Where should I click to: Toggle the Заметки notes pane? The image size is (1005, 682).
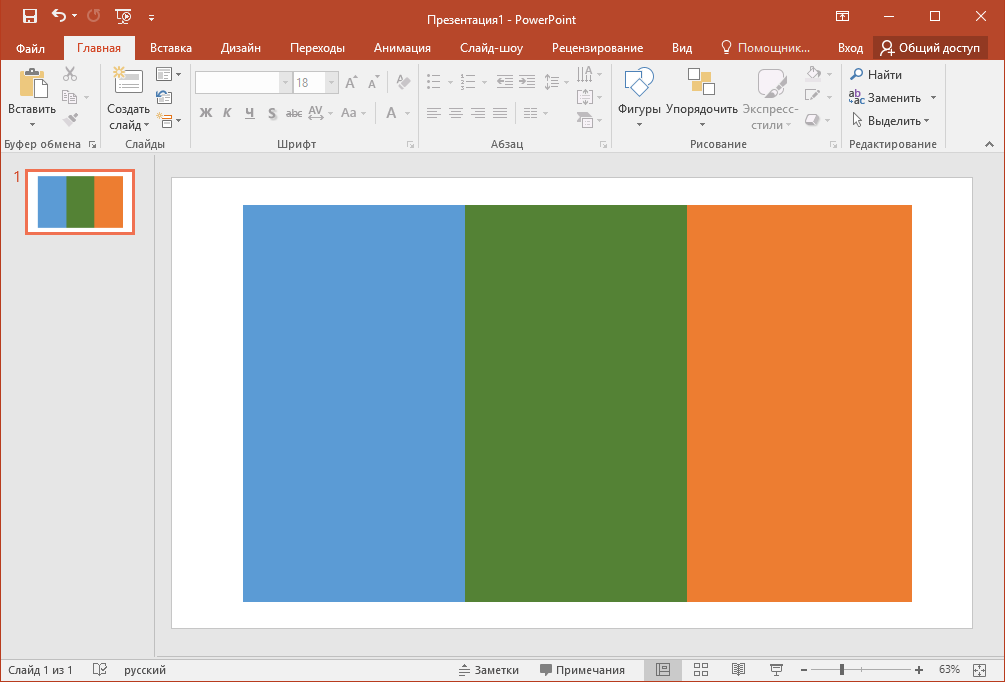pyautogui.click(x=489, y=670)
